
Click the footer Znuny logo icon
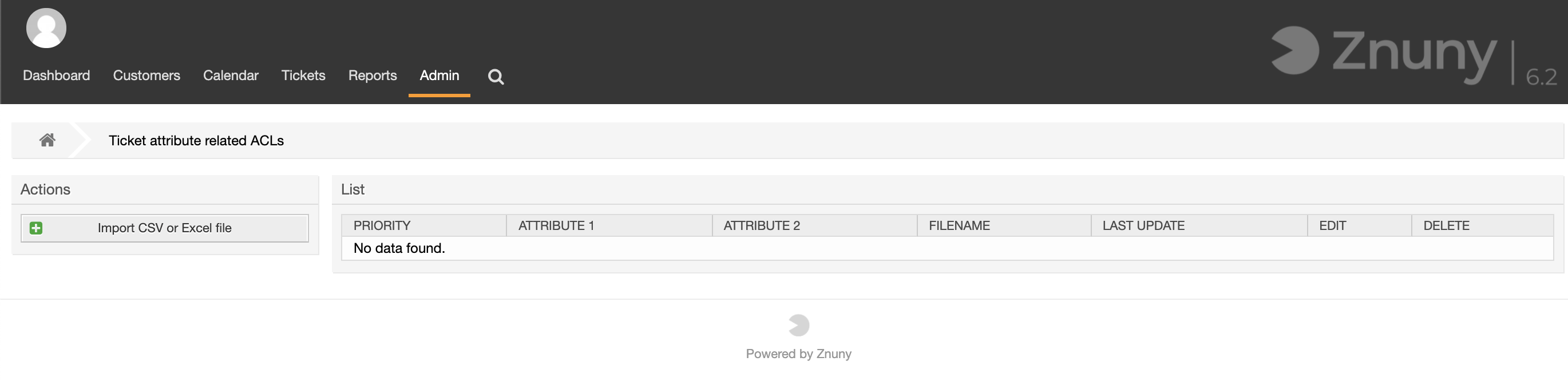click(x=799, y=325)
